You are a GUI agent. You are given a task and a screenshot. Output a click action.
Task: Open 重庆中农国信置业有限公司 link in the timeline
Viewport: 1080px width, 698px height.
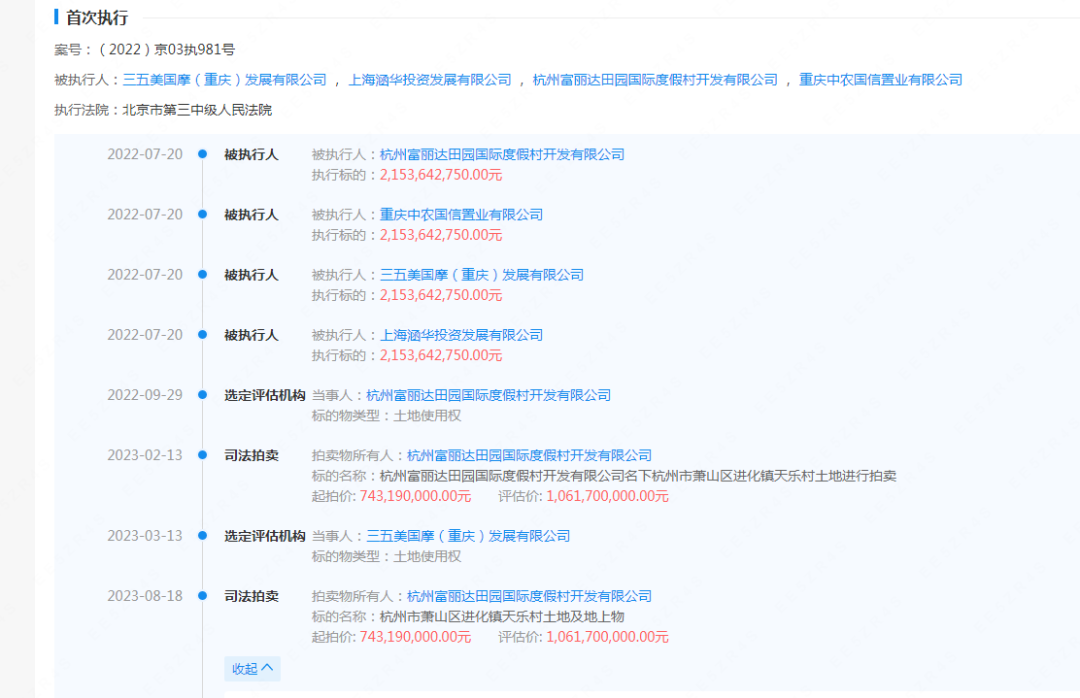click(x=461, y=215)
